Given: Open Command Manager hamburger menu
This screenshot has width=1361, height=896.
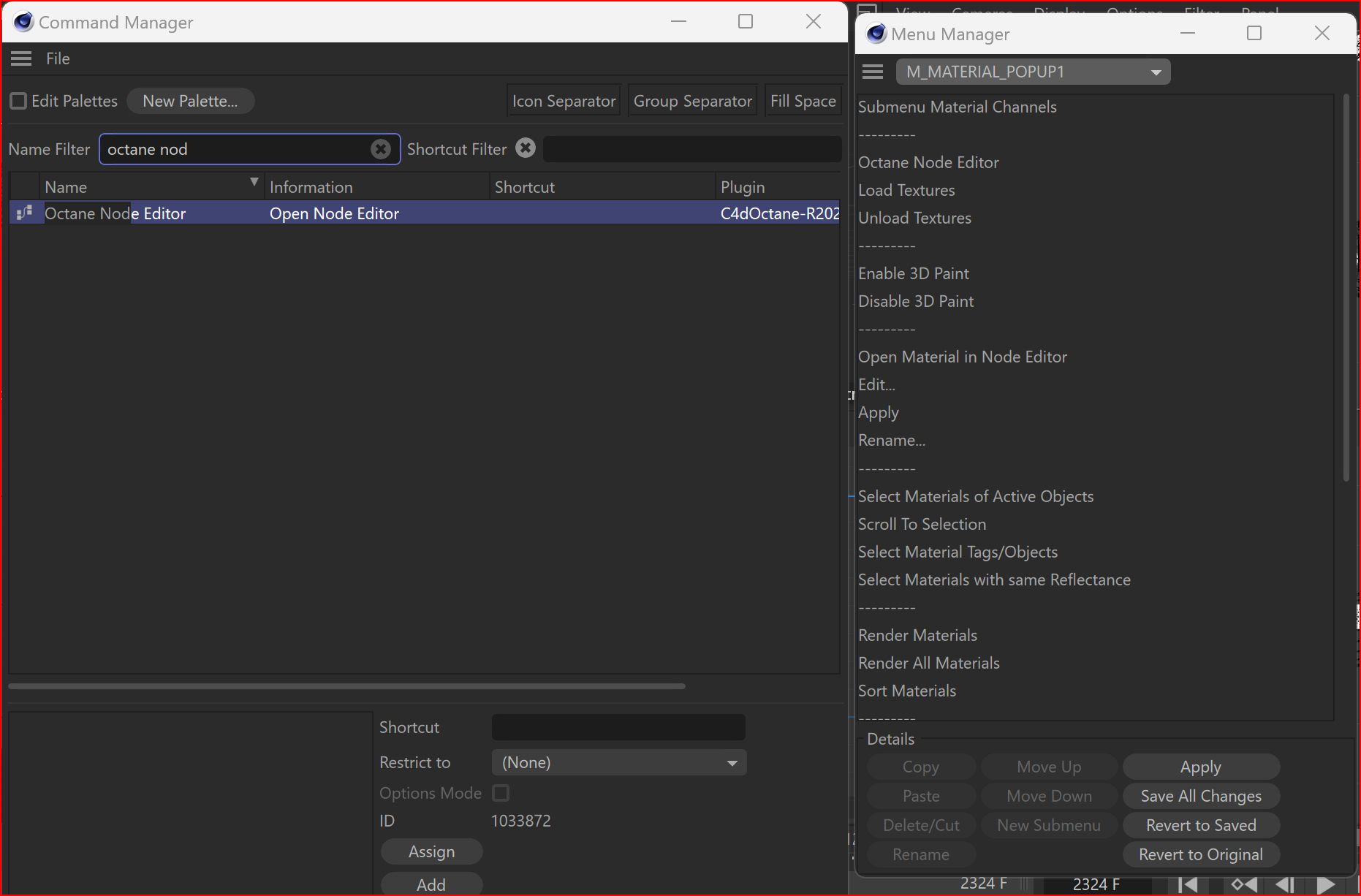Looking at the screenshot, I should point(21,58).
